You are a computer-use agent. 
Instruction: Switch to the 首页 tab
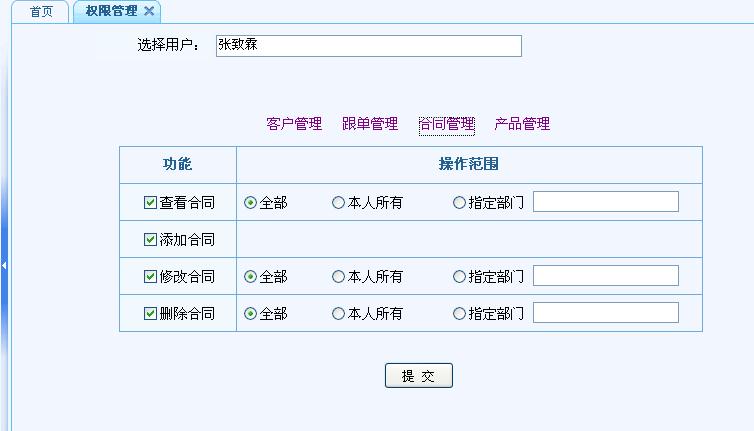(41, 12)
